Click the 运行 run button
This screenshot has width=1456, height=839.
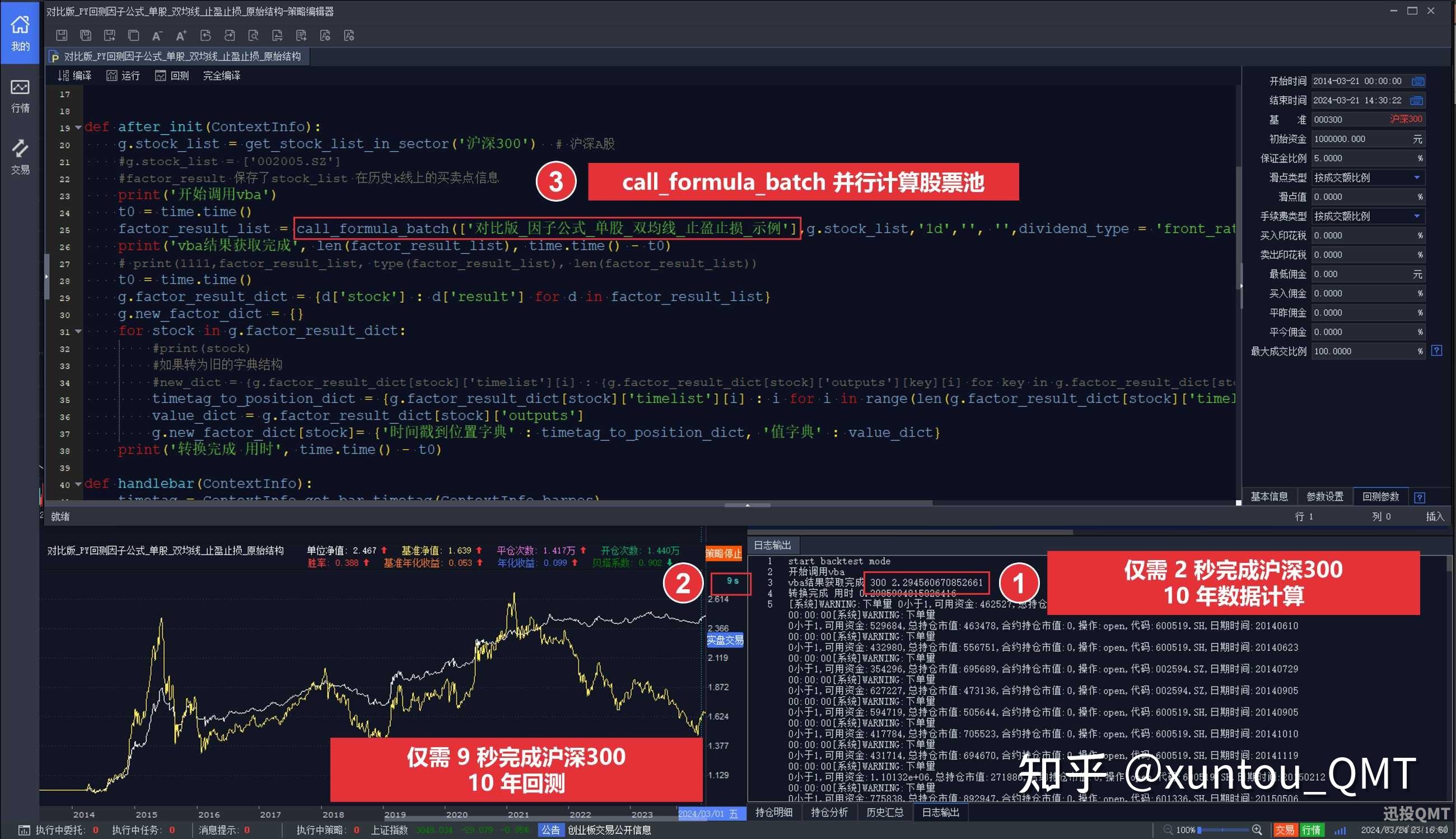point(123,76)
